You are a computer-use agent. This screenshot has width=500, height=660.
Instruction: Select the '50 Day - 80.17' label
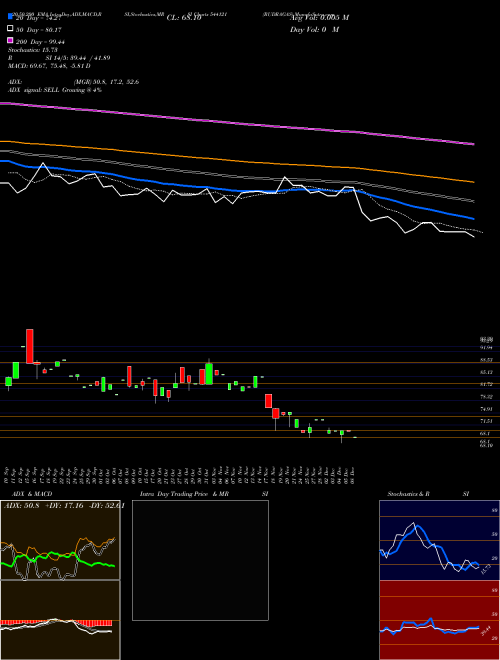coord(38,30)
